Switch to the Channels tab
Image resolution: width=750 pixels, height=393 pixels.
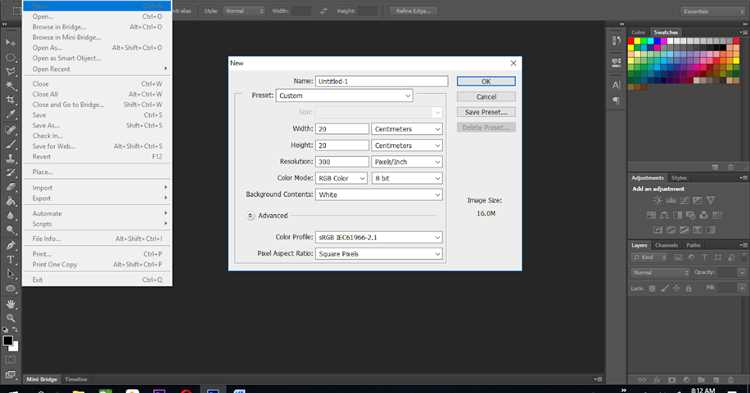666,245
